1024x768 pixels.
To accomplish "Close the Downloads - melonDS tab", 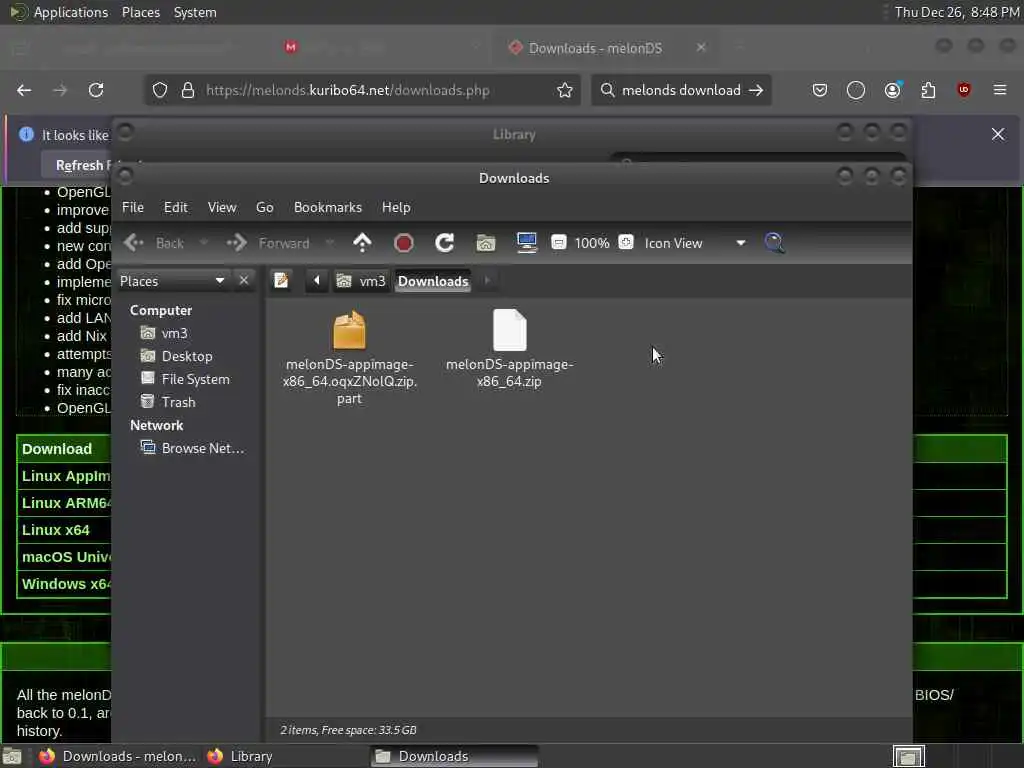I will 701,48.
